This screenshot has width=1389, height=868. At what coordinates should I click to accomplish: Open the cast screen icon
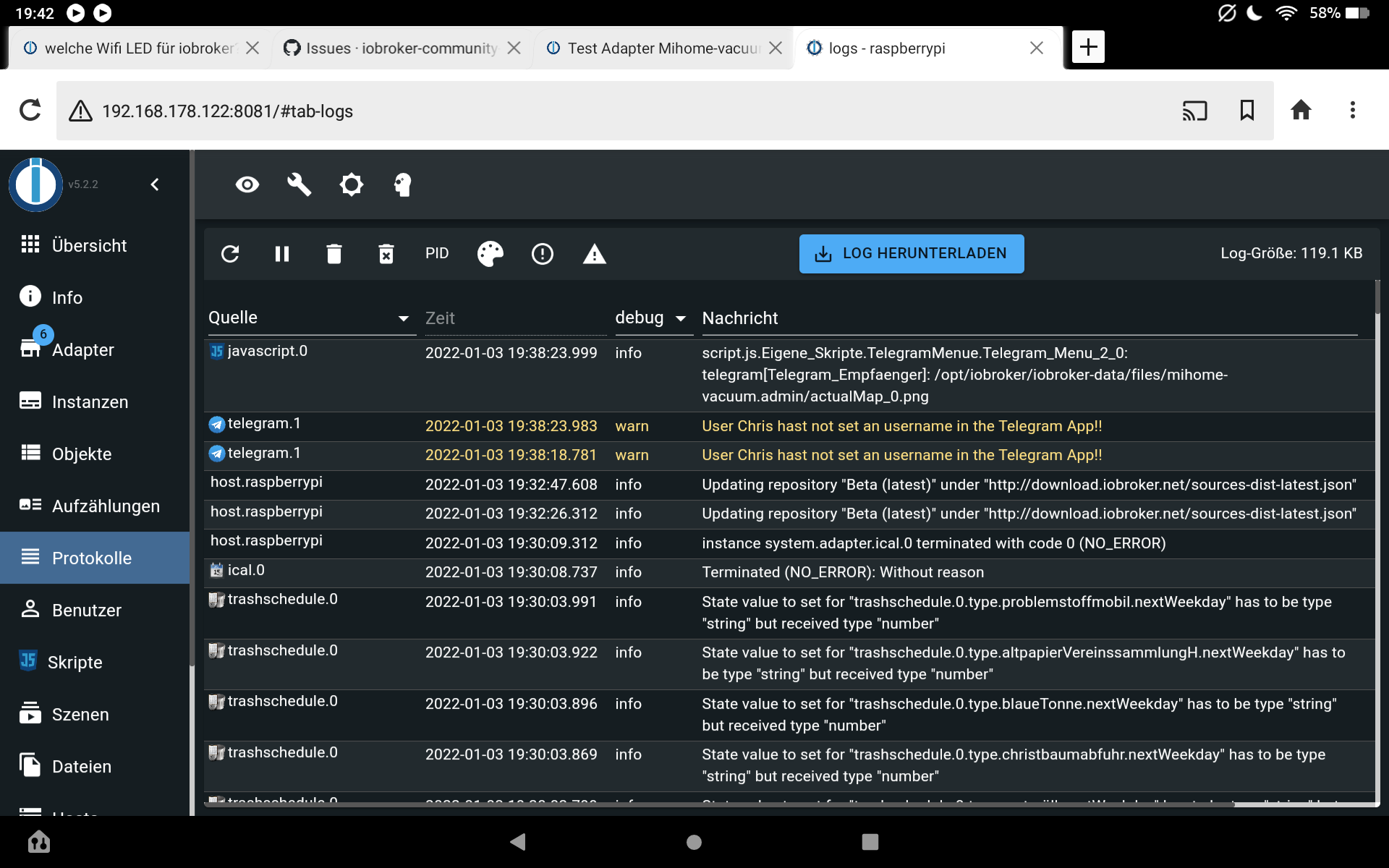point(1194,111)
